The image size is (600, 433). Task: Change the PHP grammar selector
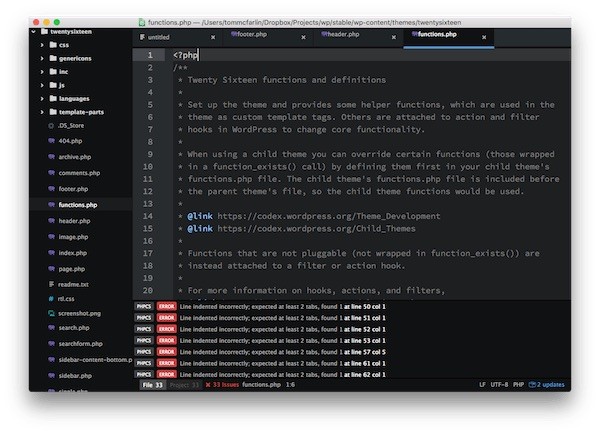(x=518, y=385)
